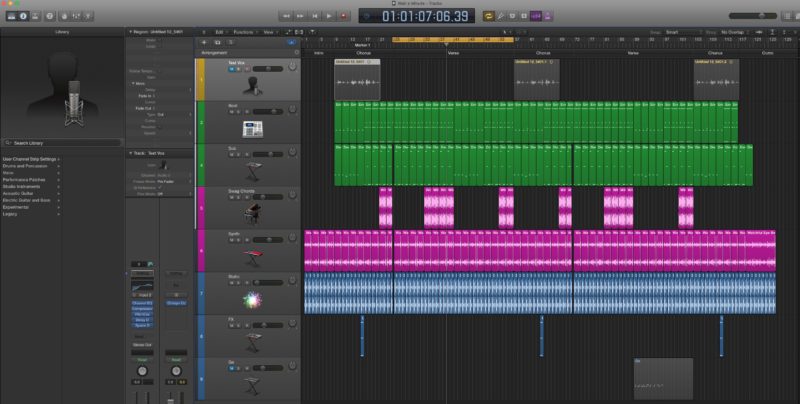Mute the Synth track
This screenshot has height=404, width=800.
(x=232, y=240)
